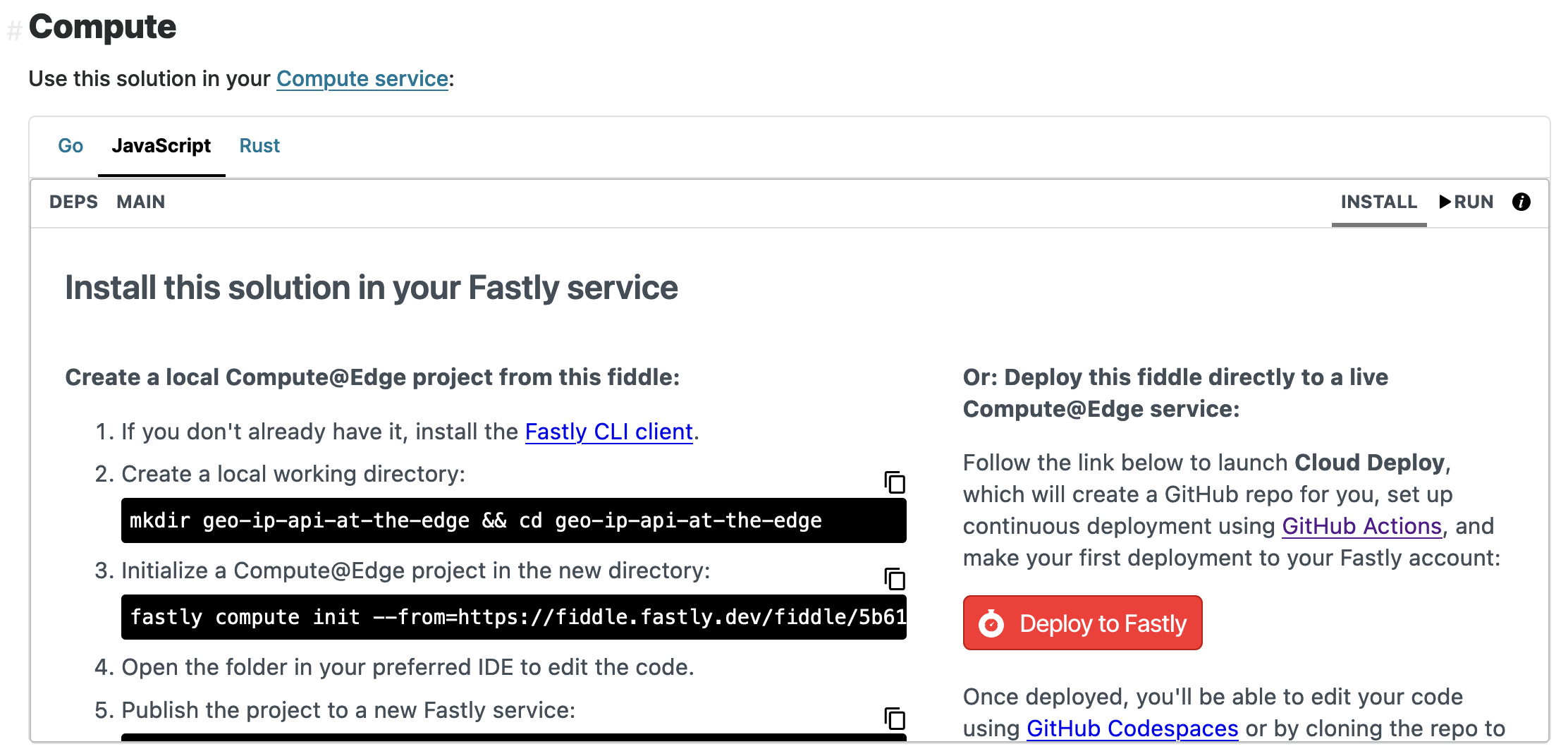The width and height of the screenshot is (1568, 756).
Task: Copy the fastly compute init command
Action: (894, 580)
